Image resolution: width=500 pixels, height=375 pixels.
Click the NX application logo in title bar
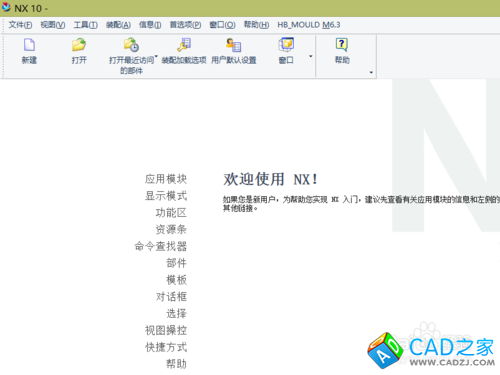[x=6, y=7]
